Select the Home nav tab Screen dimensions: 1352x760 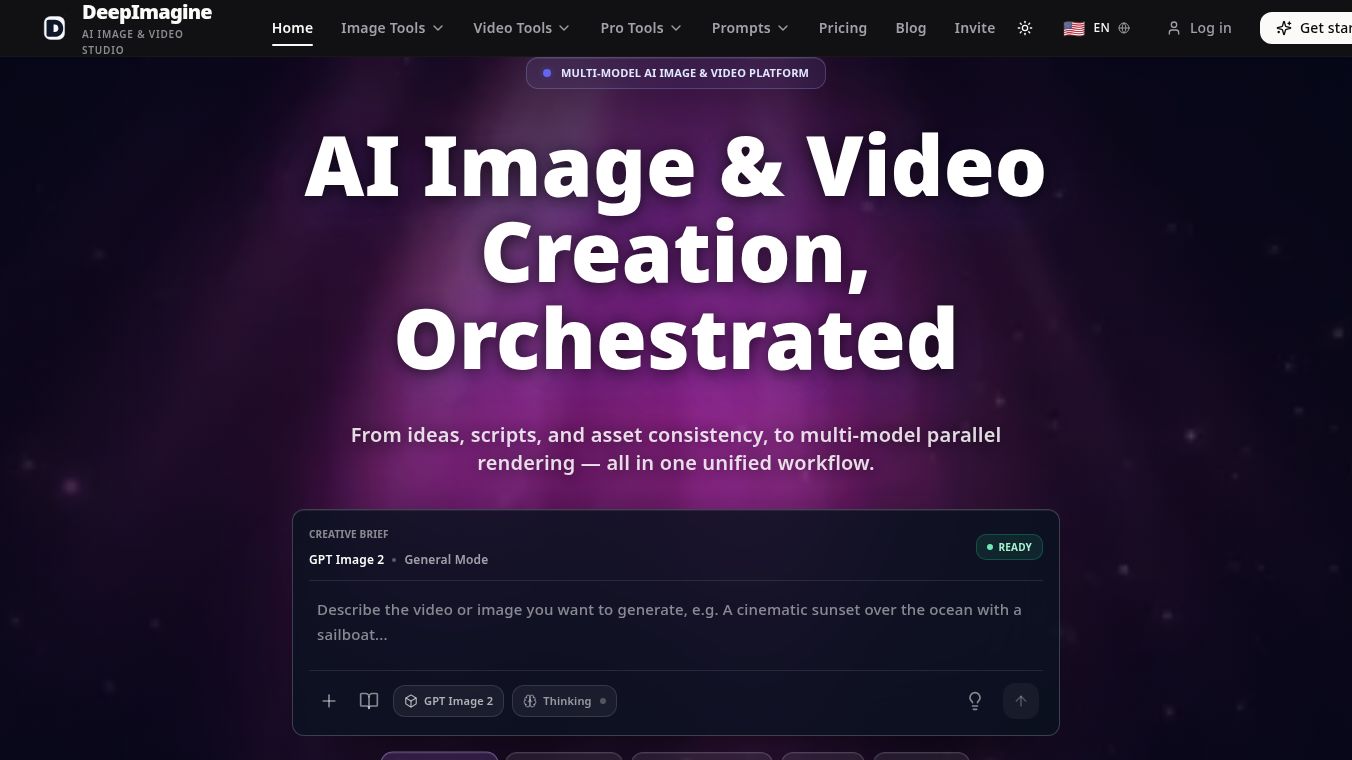tap(292, 28)
